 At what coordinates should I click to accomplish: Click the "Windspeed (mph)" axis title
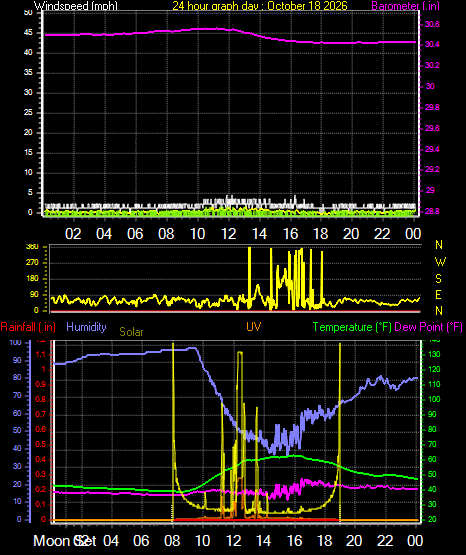click(76, 6)
